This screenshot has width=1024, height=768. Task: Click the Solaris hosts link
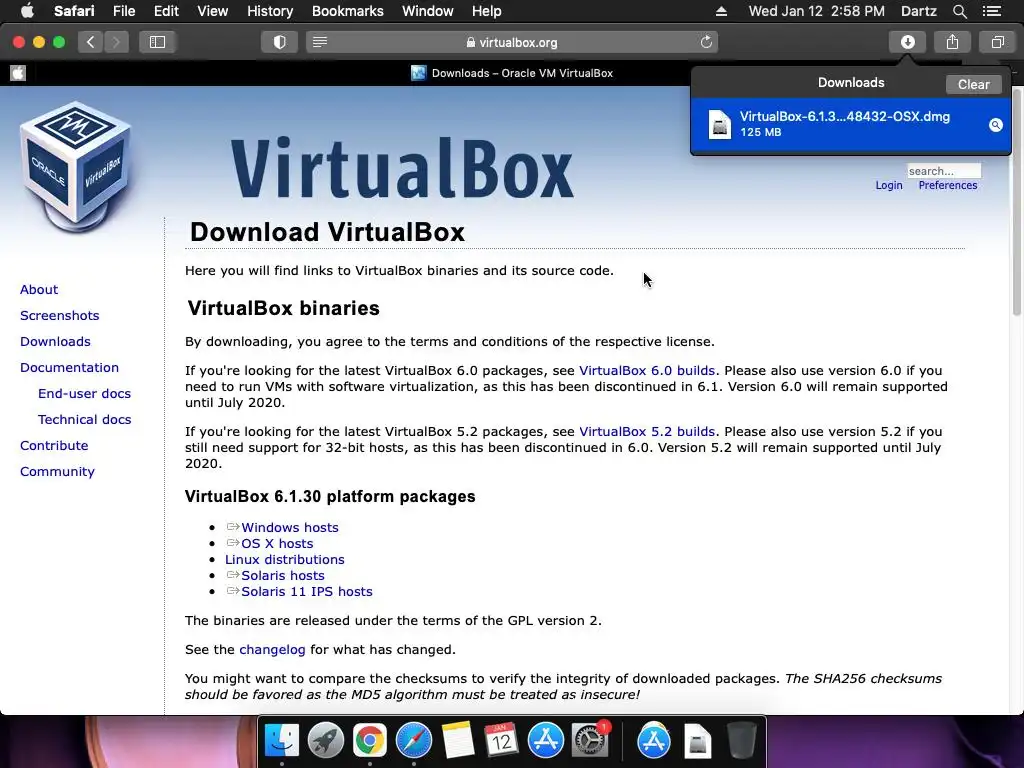point(283,575)
